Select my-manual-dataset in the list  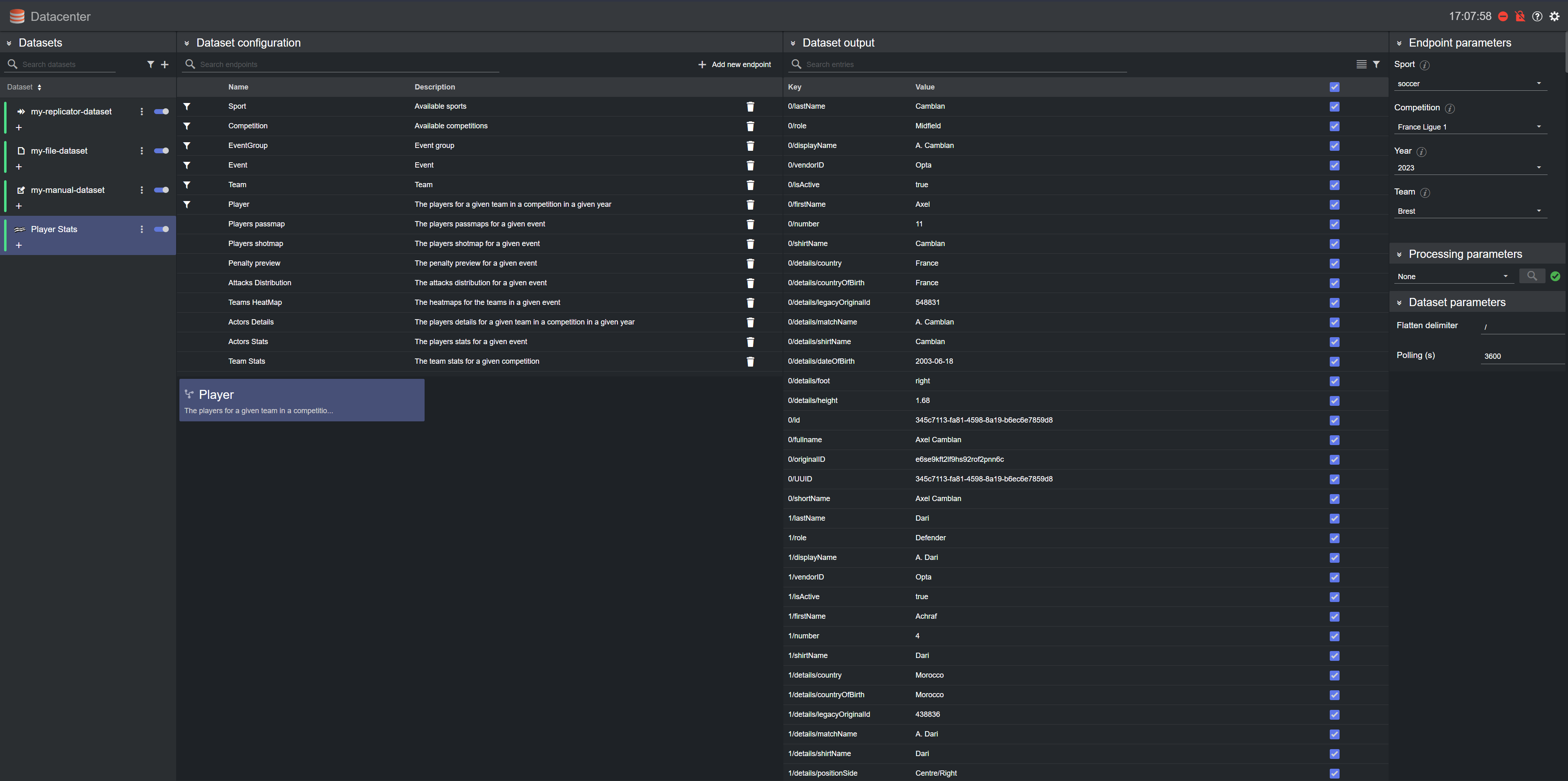67,190
